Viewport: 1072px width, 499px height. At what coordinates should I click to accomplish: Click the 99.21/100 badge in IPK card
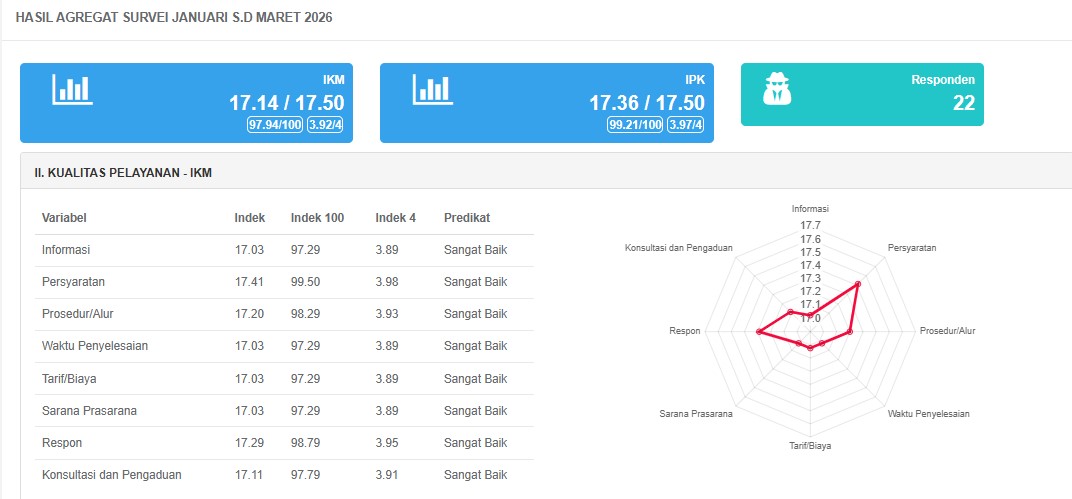pos(635,125)
